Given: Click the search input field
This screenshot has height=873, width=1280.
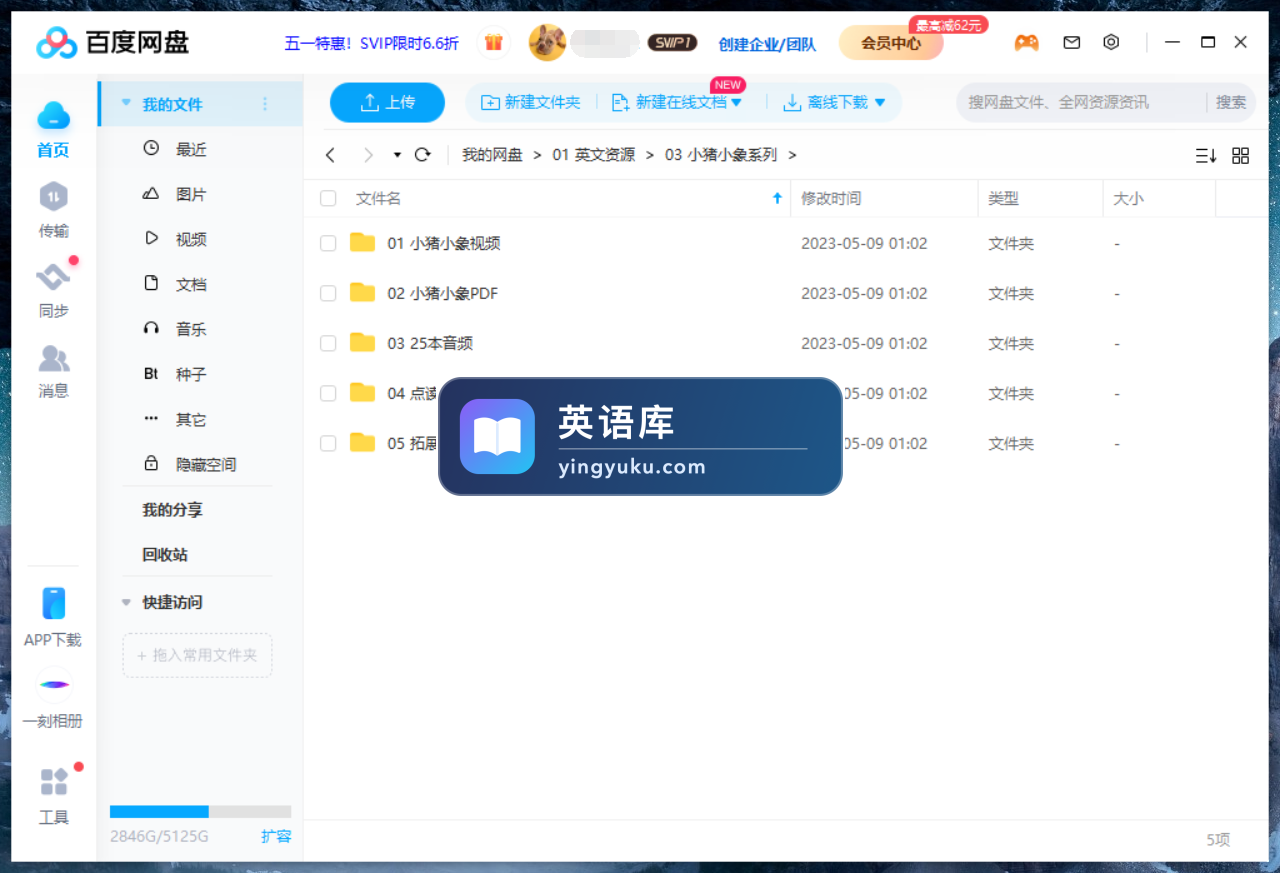Looking at the screenshot, I should (1083, 102).
